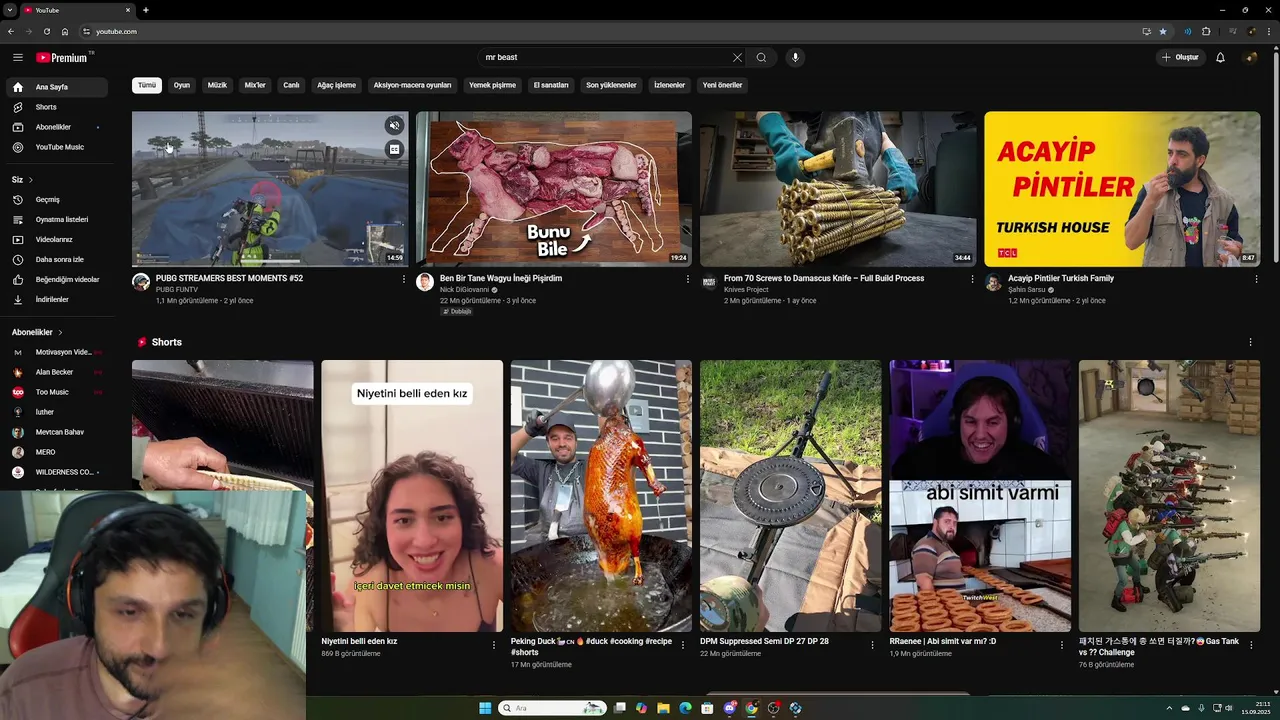Open more options for PUBG STREAMERS video
Screen dimensions: 1280x720
(x=404, y=279)
